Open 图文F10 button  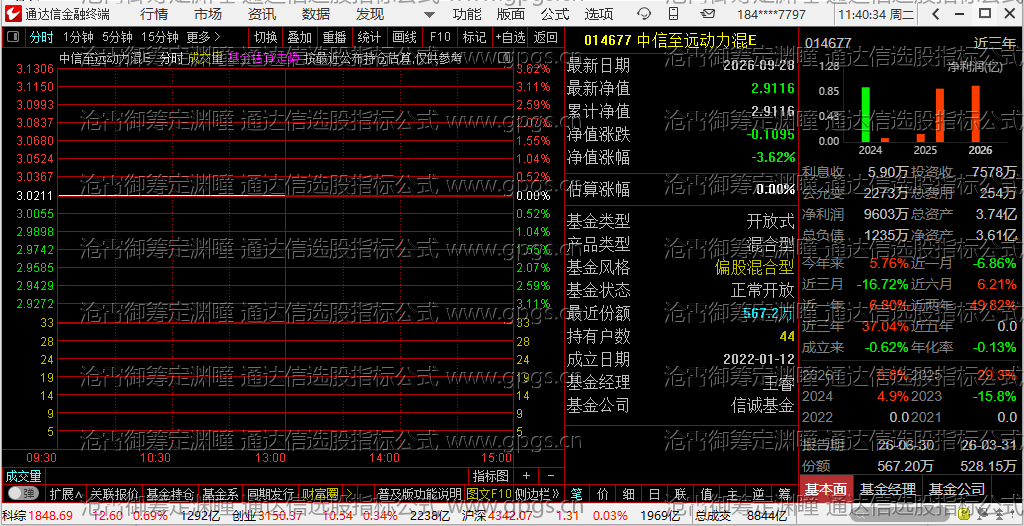489,493
